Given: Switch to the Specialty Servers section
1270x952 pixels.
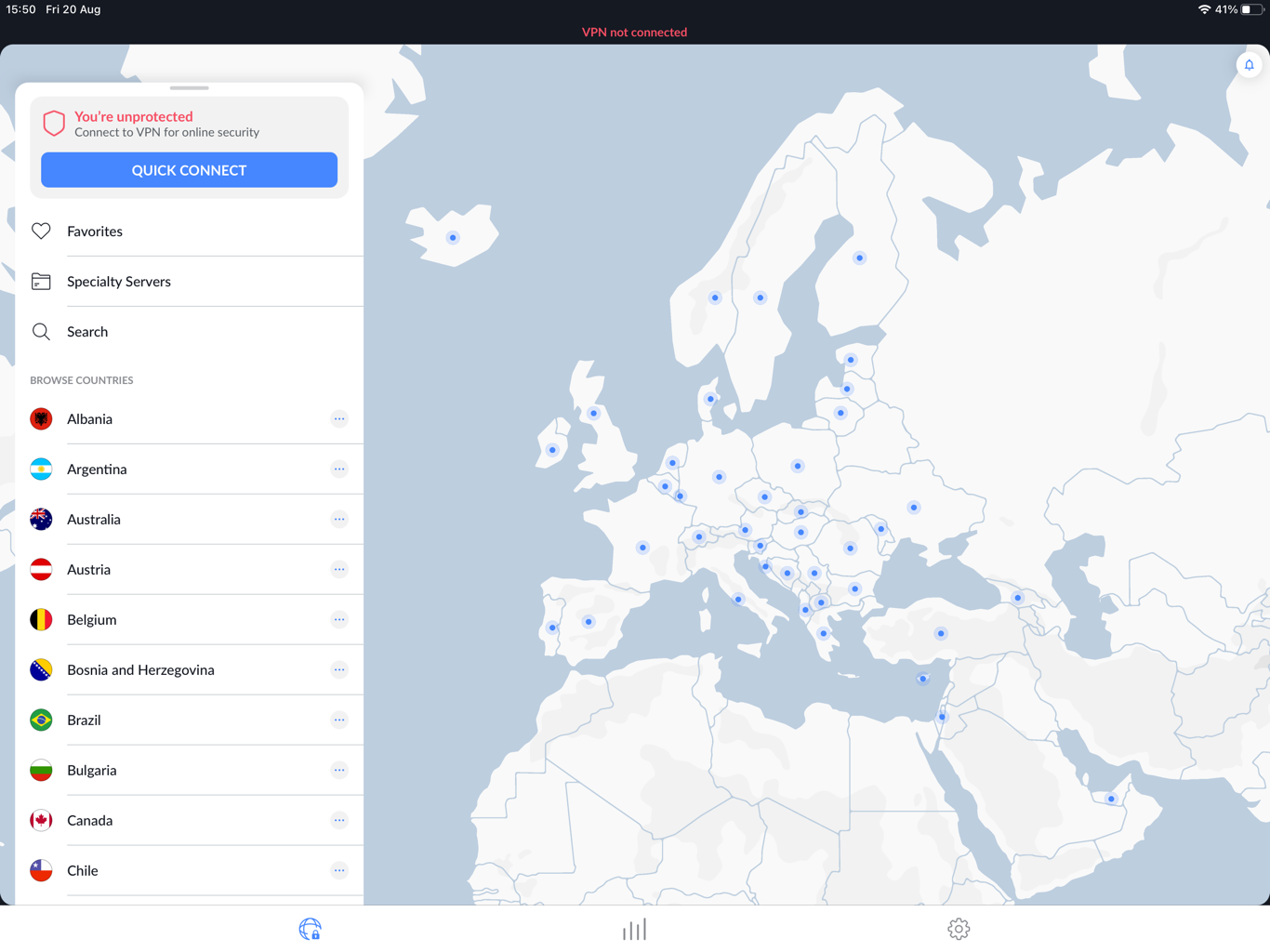Looking at the screenshot, I should pos(118,281).
